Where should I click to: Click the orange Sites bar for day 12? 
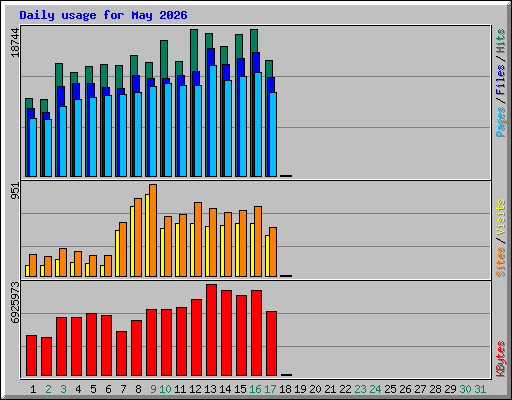pyautogui.click(x=198, y=239)
